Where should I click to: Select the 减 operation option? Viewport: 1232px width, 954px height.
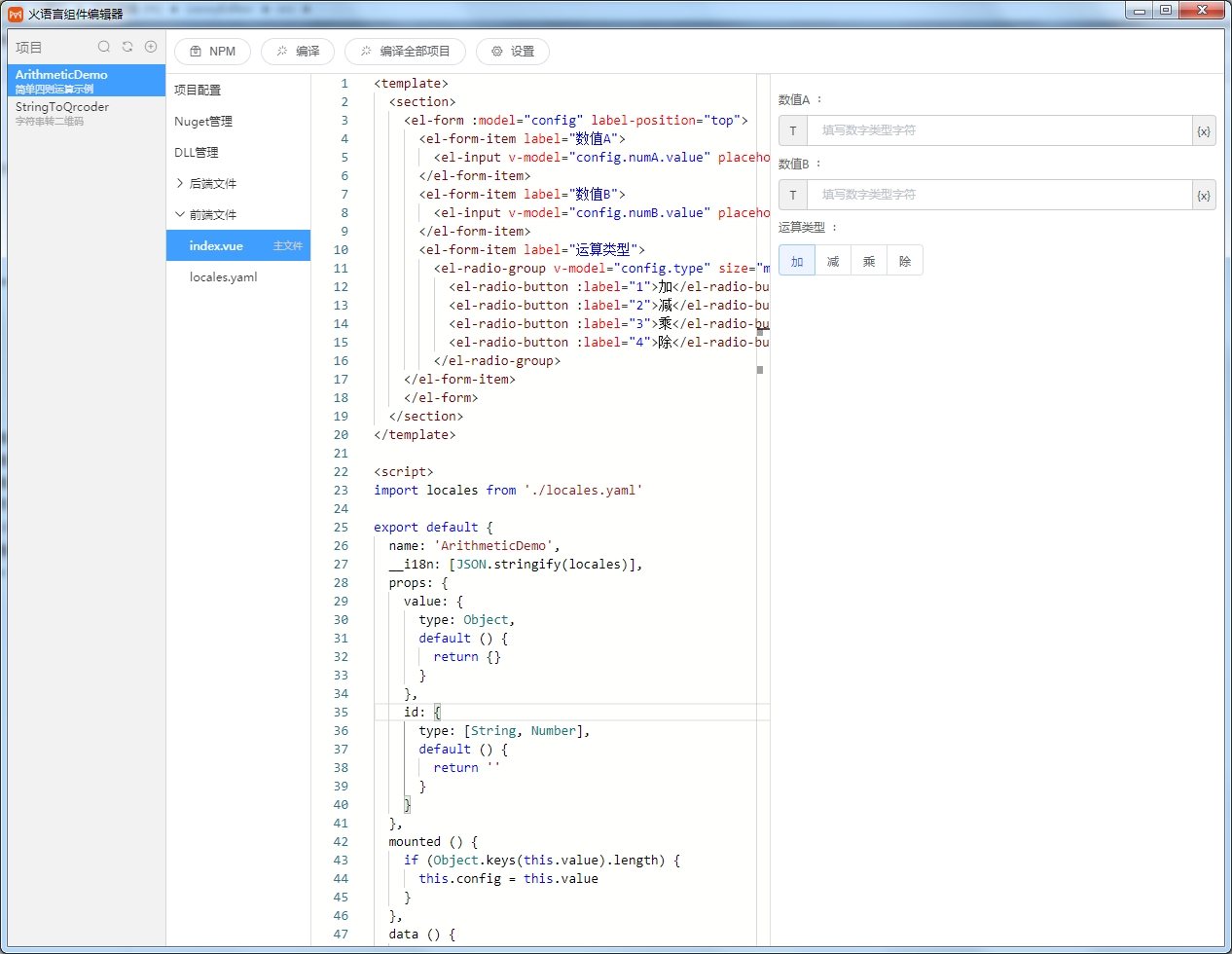pos(833,261)
